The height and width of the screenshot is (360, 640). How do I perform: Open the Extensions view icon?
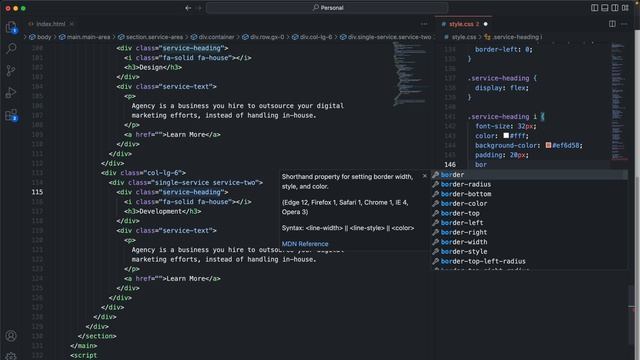tap(11, 115)
